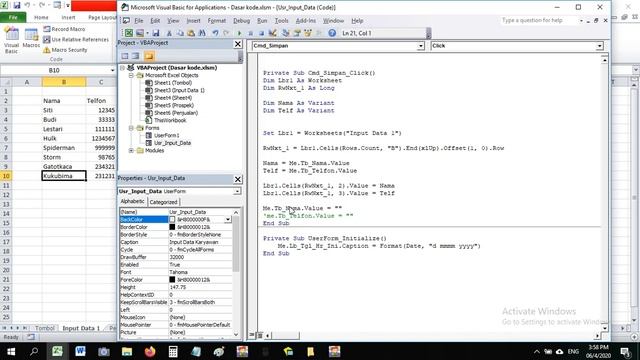The height and width of the screenshot is (360, 640).
Task: Click Record Macro in Excel ribbon
Action: click(64, 29)
